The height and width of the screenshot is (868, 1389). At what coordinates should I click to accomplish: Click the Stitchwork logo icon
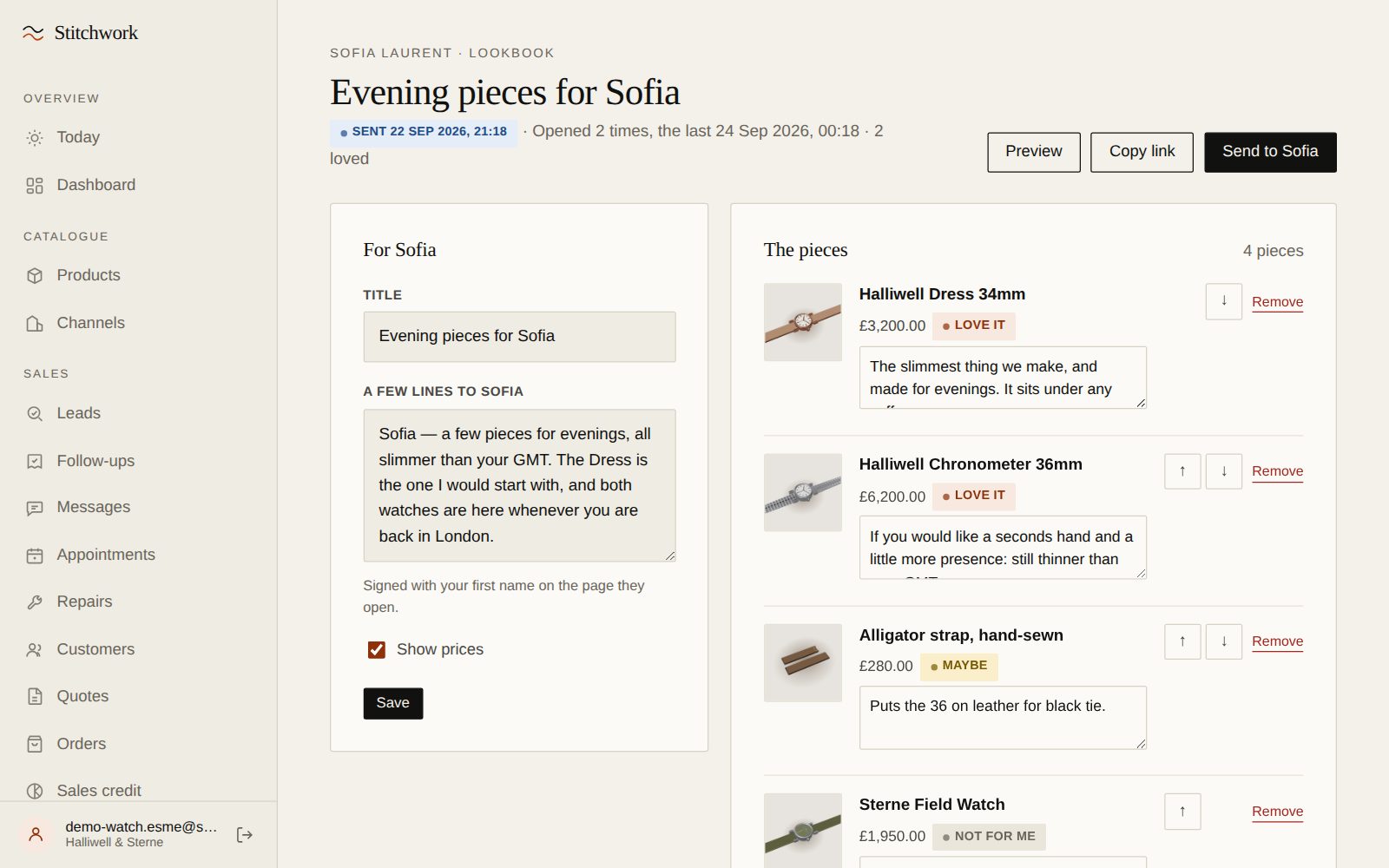pos(33,33)
